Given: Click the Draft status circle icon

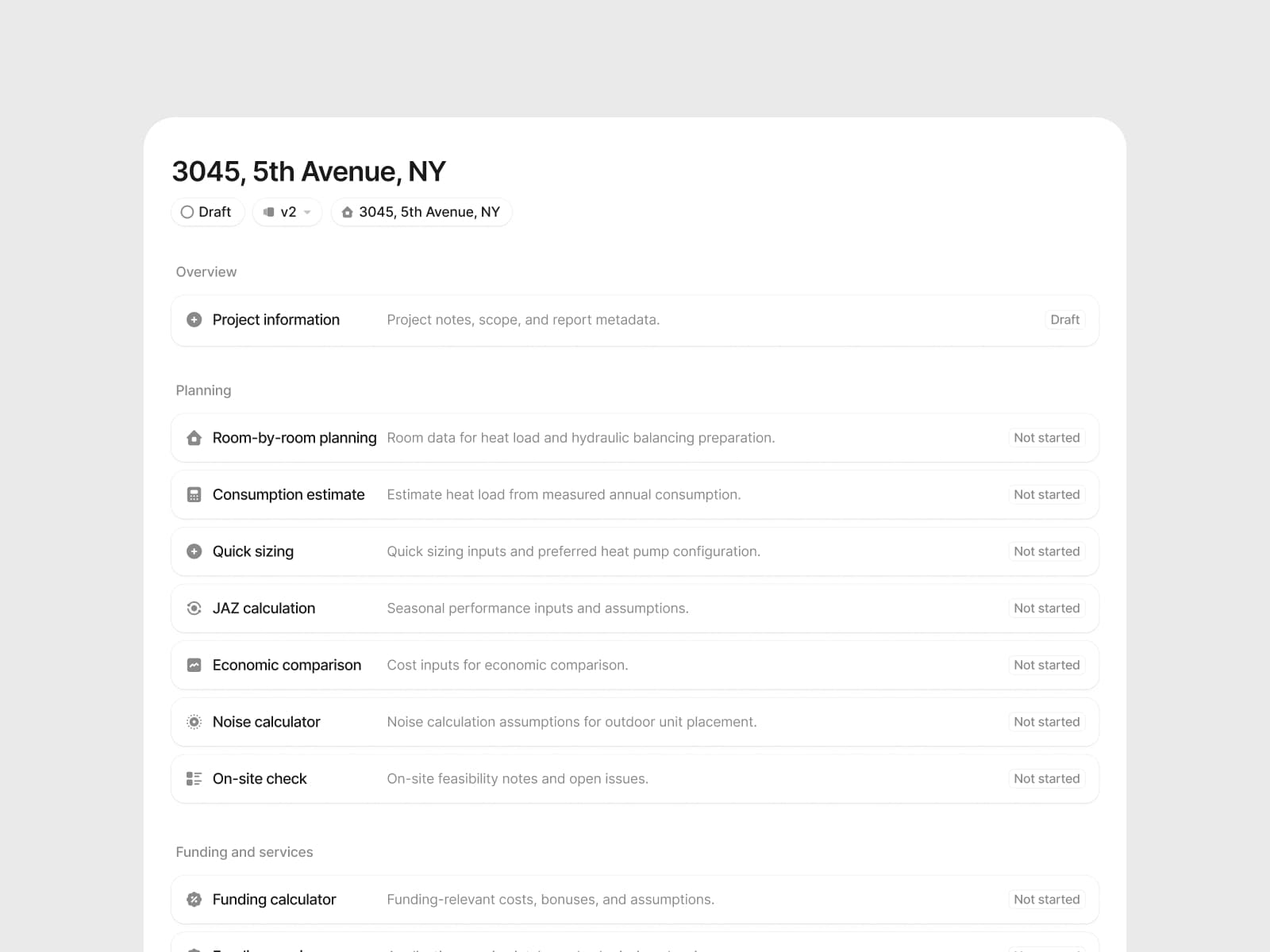Looking at the screenshot, I should coord(187,212).
